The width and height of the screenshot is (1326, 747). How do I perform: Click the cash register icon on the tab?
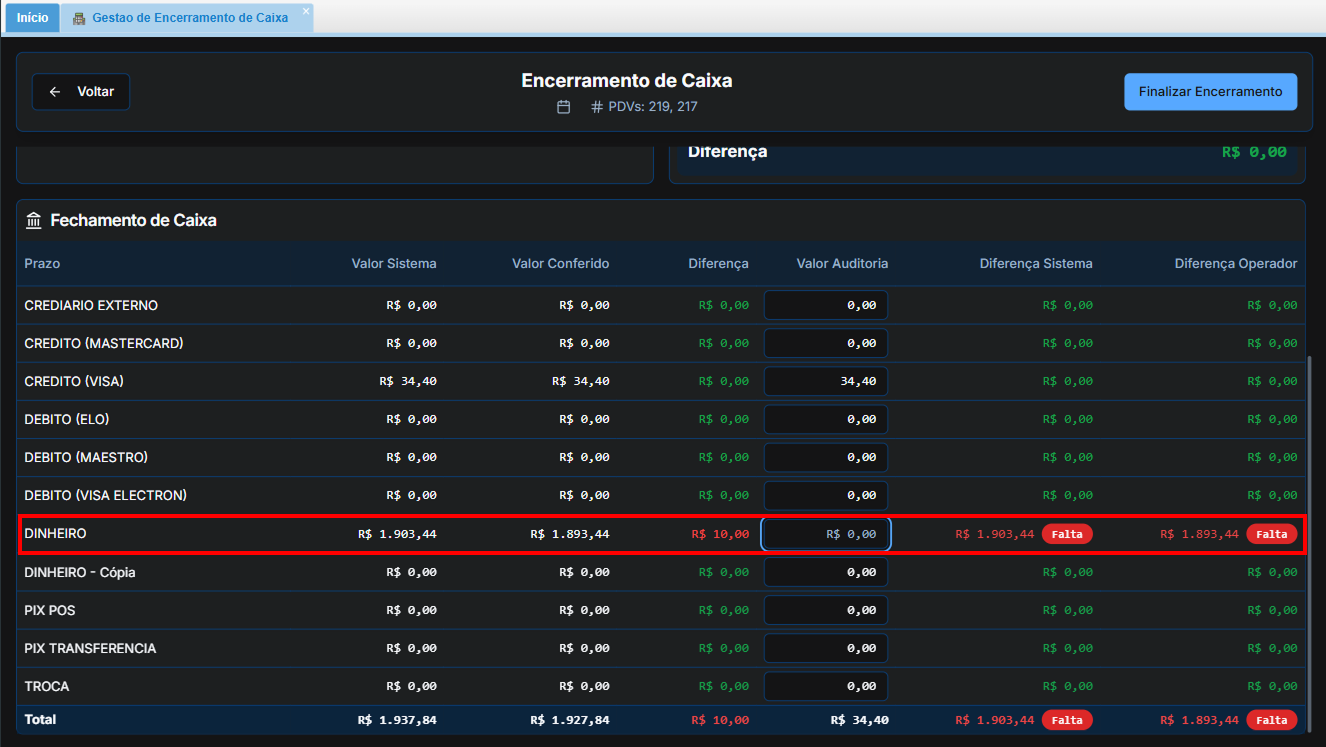click(79, 18)
